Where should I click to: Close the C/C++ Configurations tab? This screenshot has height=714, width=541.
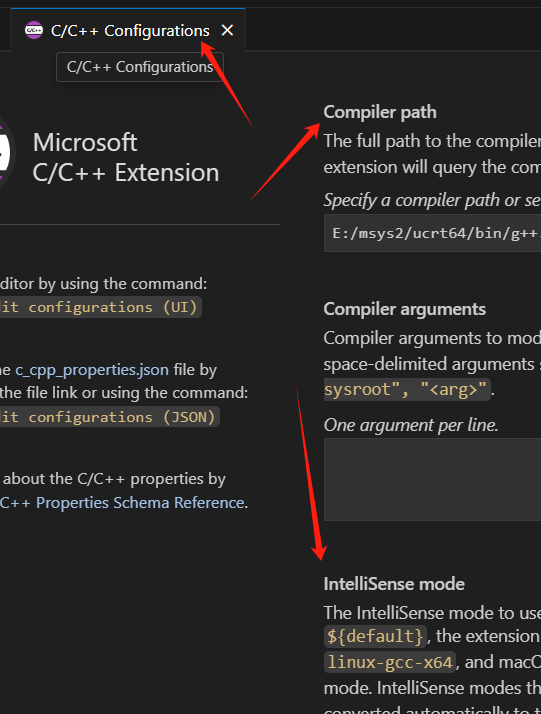[x=227, y=31]
